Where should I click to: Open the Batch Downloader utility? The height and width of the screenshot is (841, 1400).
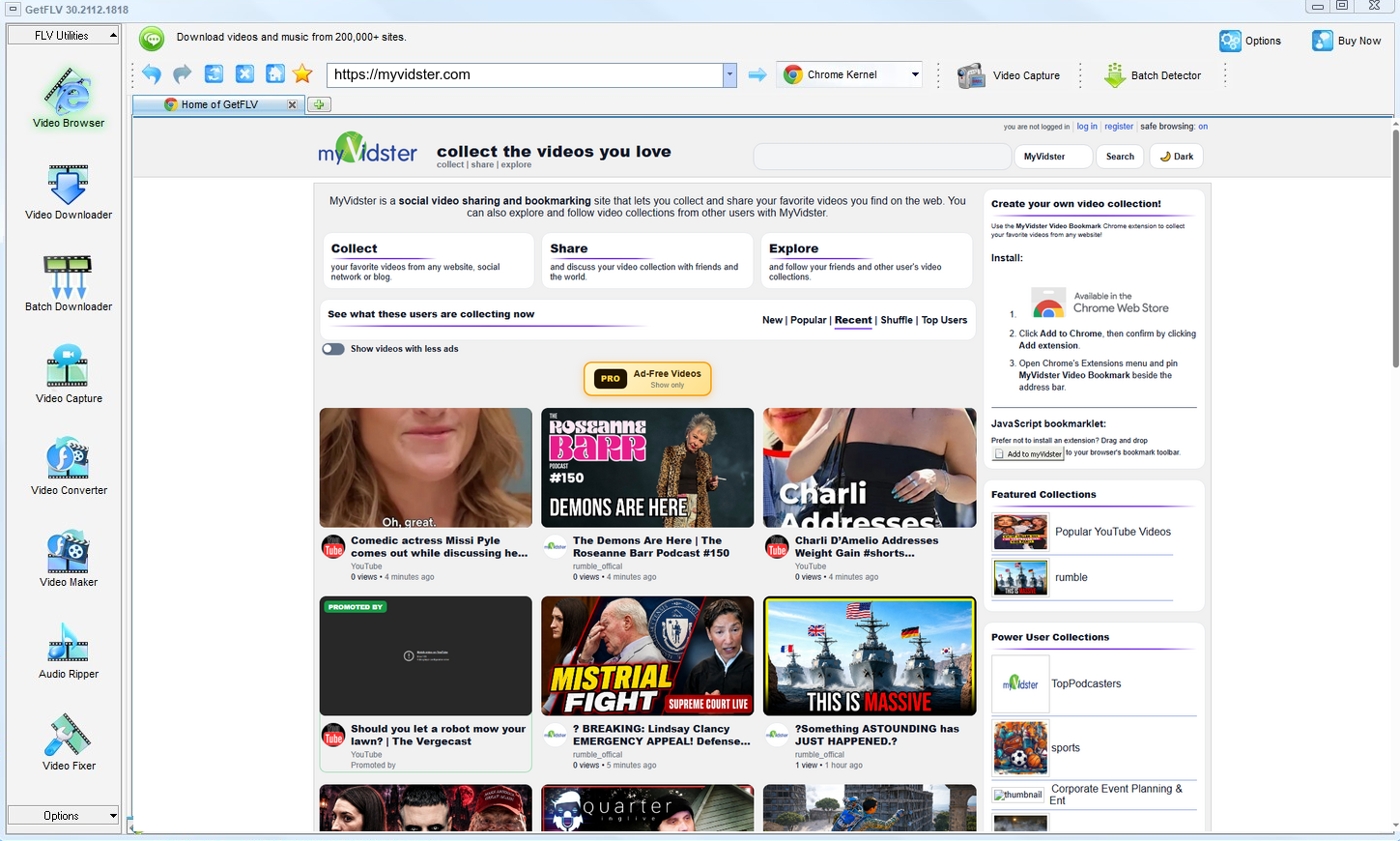(69, 283)
